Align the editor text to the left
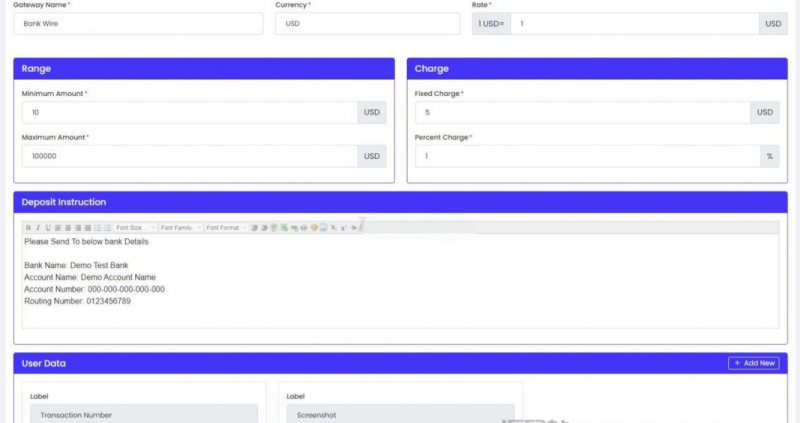The width and height of the screenshot is (800, 423). click(x=57, y=228)
